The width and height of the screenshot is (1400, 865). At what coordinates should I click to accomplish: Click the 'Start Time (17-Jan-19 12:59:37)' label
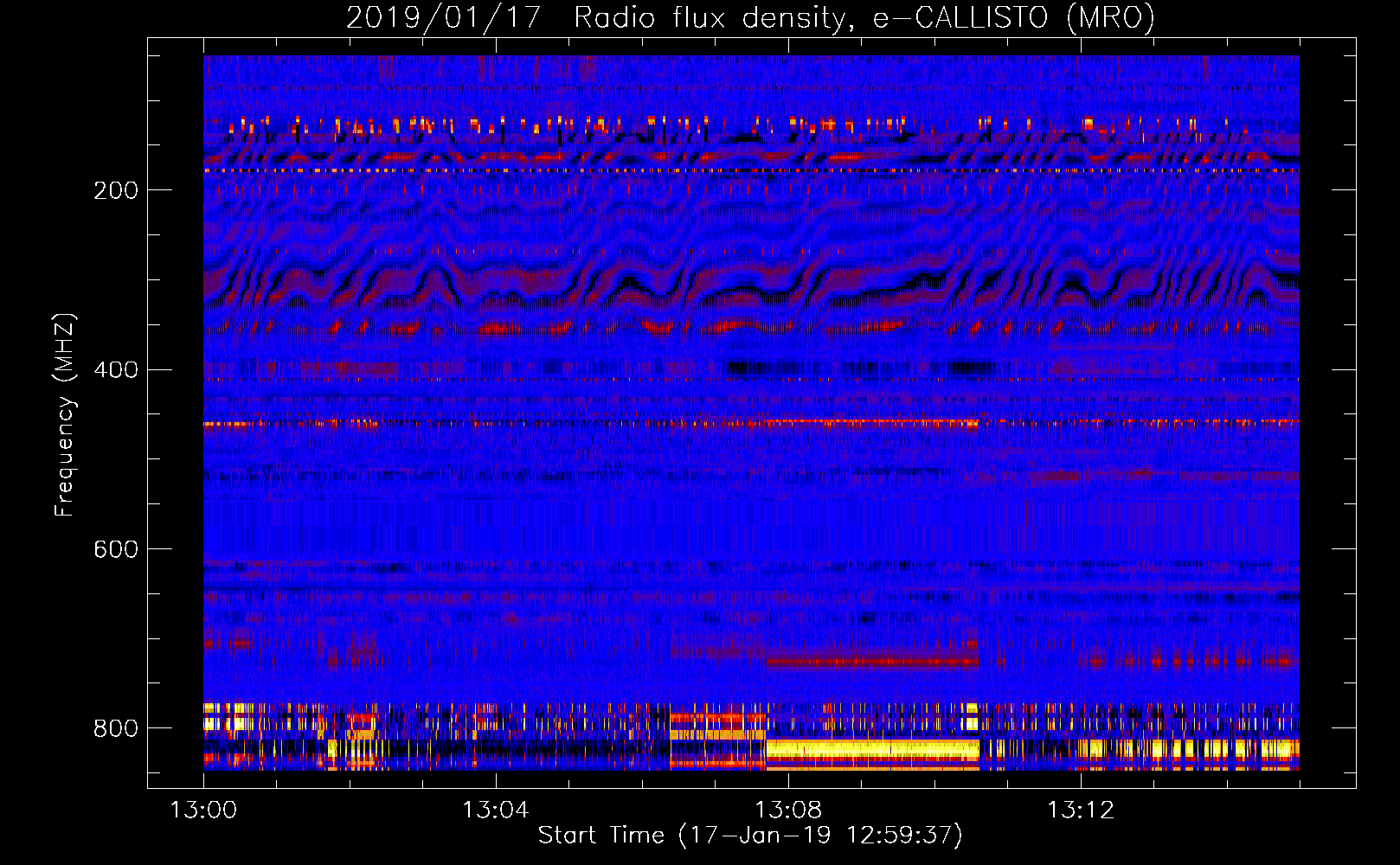click(750, 836)
